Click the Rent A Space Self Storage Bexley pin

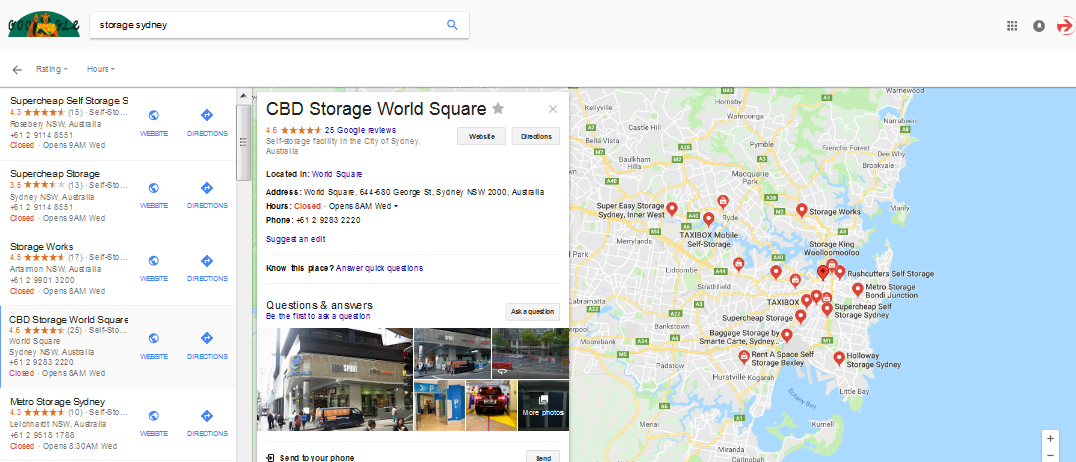coord(743,356)
